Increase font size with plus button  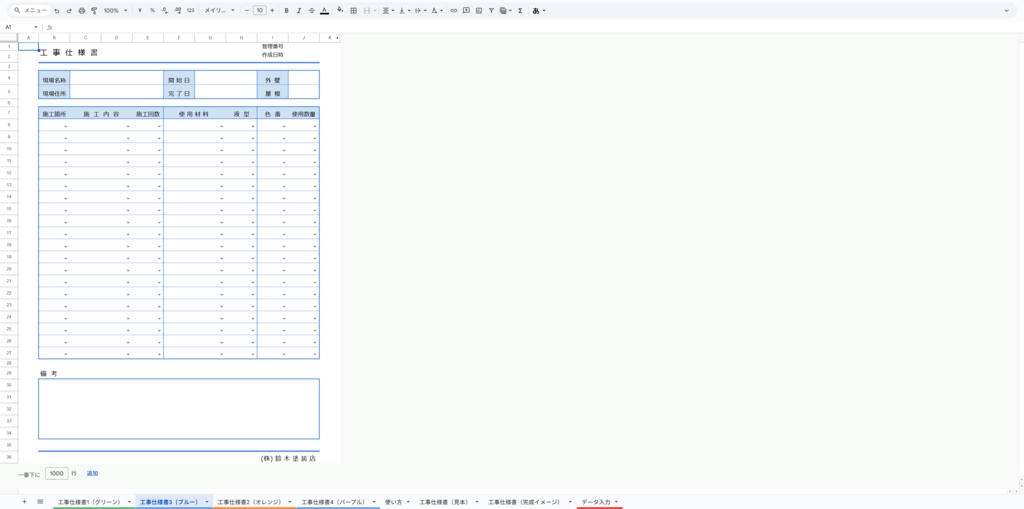[272, 10]
